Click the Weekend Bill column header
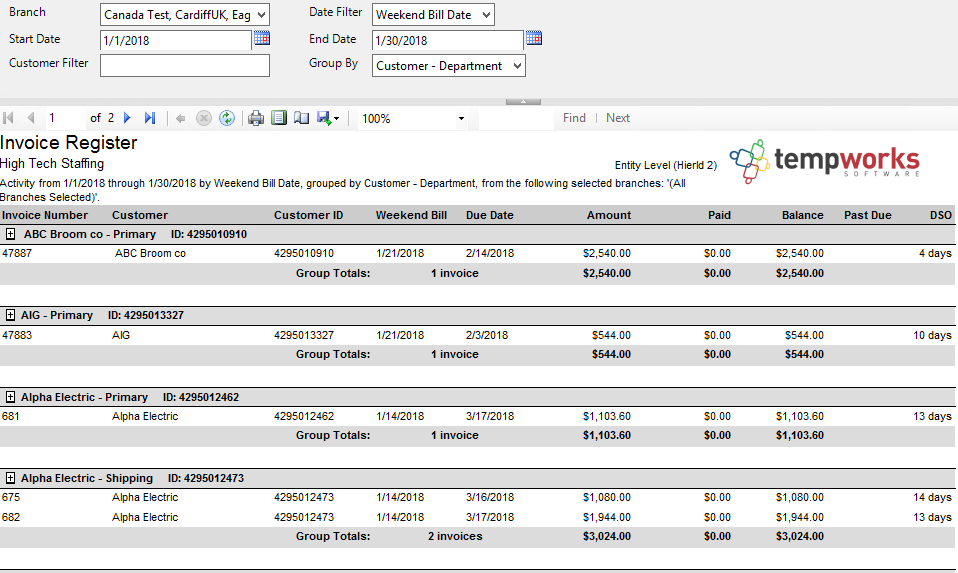Image resolution: width=958 pixels, height=573 pixels. click(411, 215)
